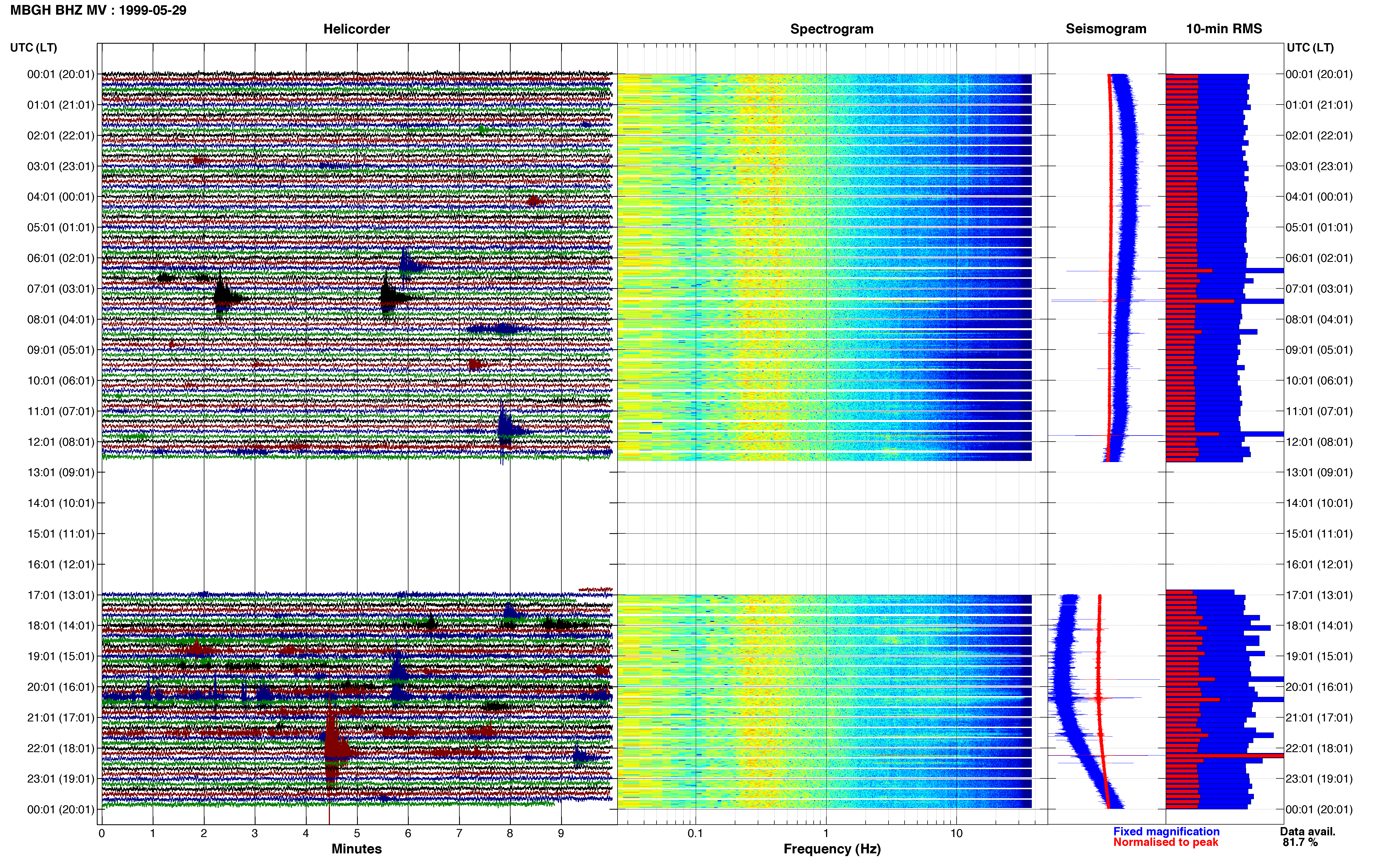
Task: Click the 'Data avail.' label
Action: point(1308,832)
